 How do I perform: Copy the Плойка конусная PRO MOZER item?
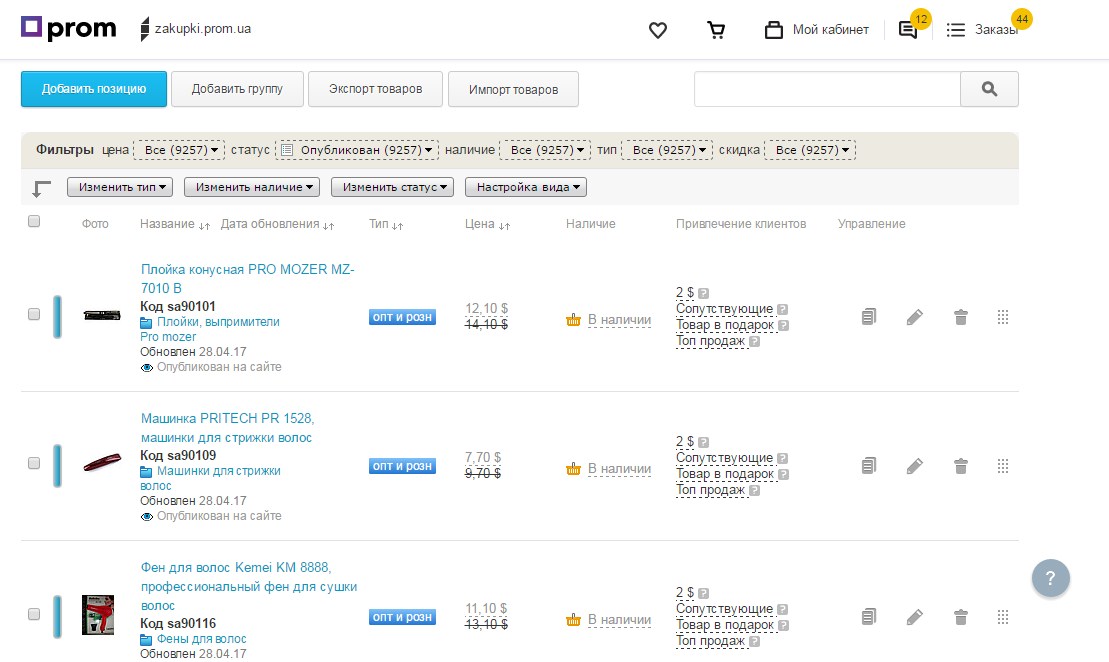click(869, 317)
